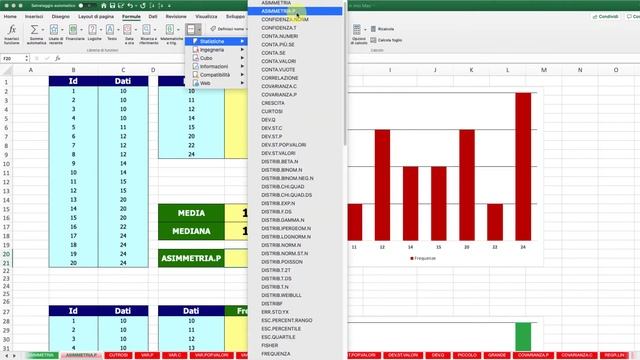This screenshot has height=360, width=640.
Task: Click the Undo arrow in title bar
Action: coord(130,6)
